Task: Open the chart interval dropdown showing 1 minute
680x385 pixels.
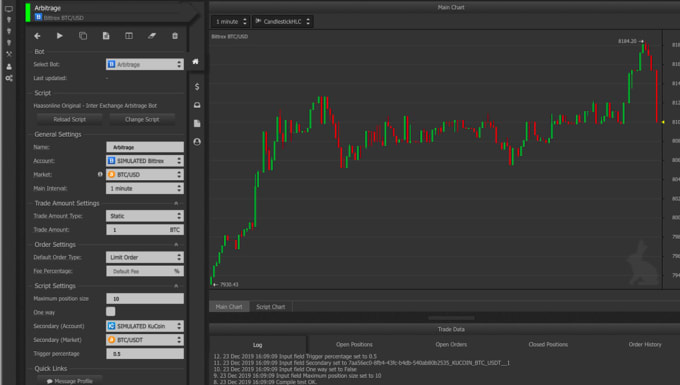Action: coord(231,21)
